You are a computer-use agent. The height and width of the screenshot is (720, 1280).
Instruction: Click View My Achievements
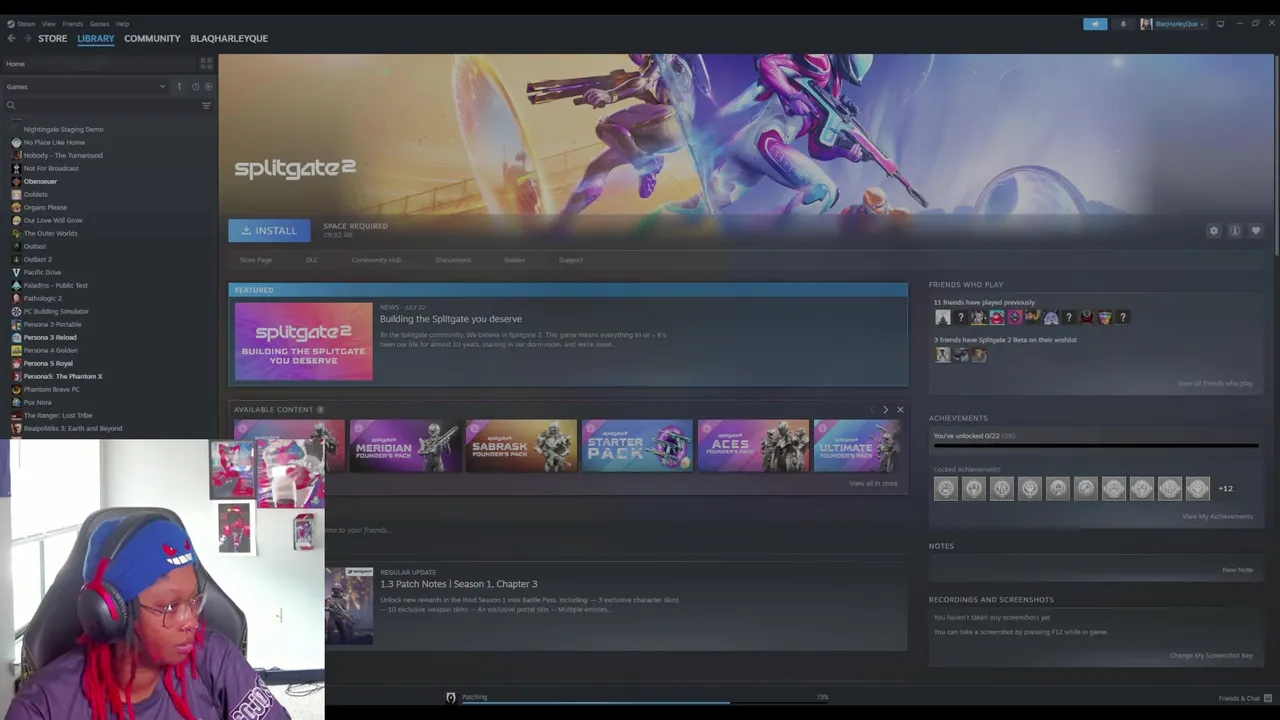click(1217, 517)
